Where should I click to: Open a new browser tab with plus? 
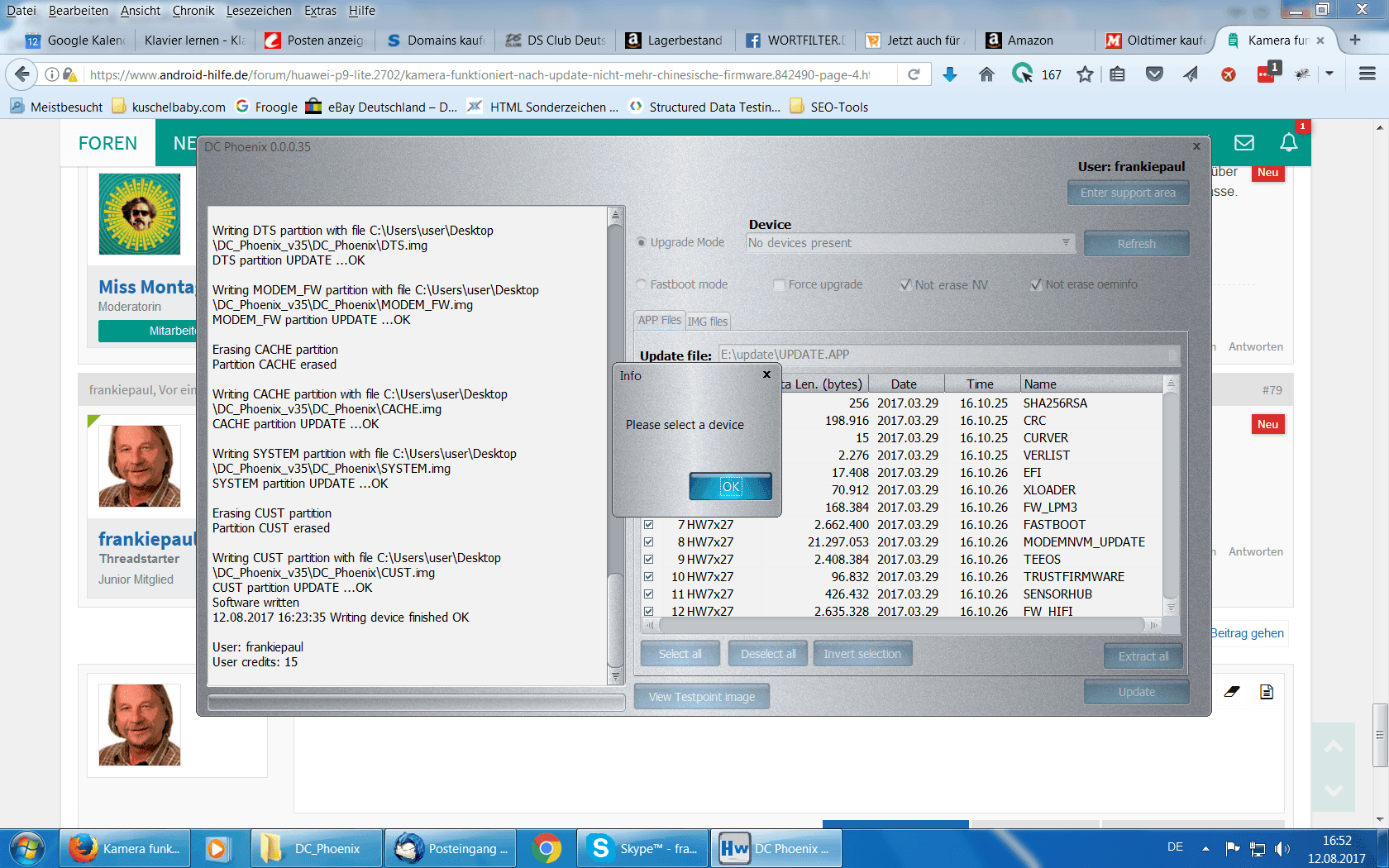coord(1355,40)
